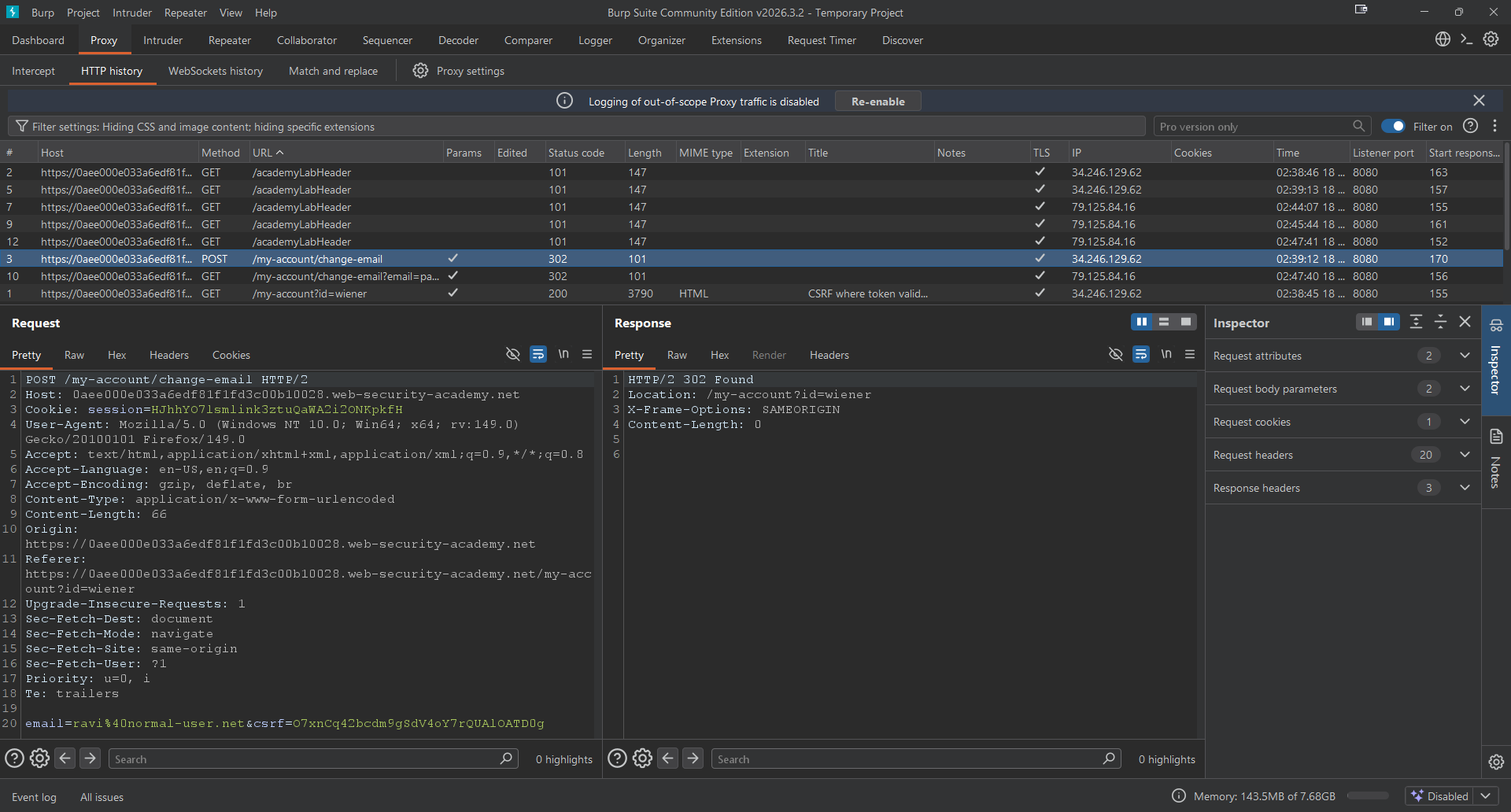Screen dimensions: 1511x812
Task: Click the Re-enable logging button
Action: click(x=878, y=101)
